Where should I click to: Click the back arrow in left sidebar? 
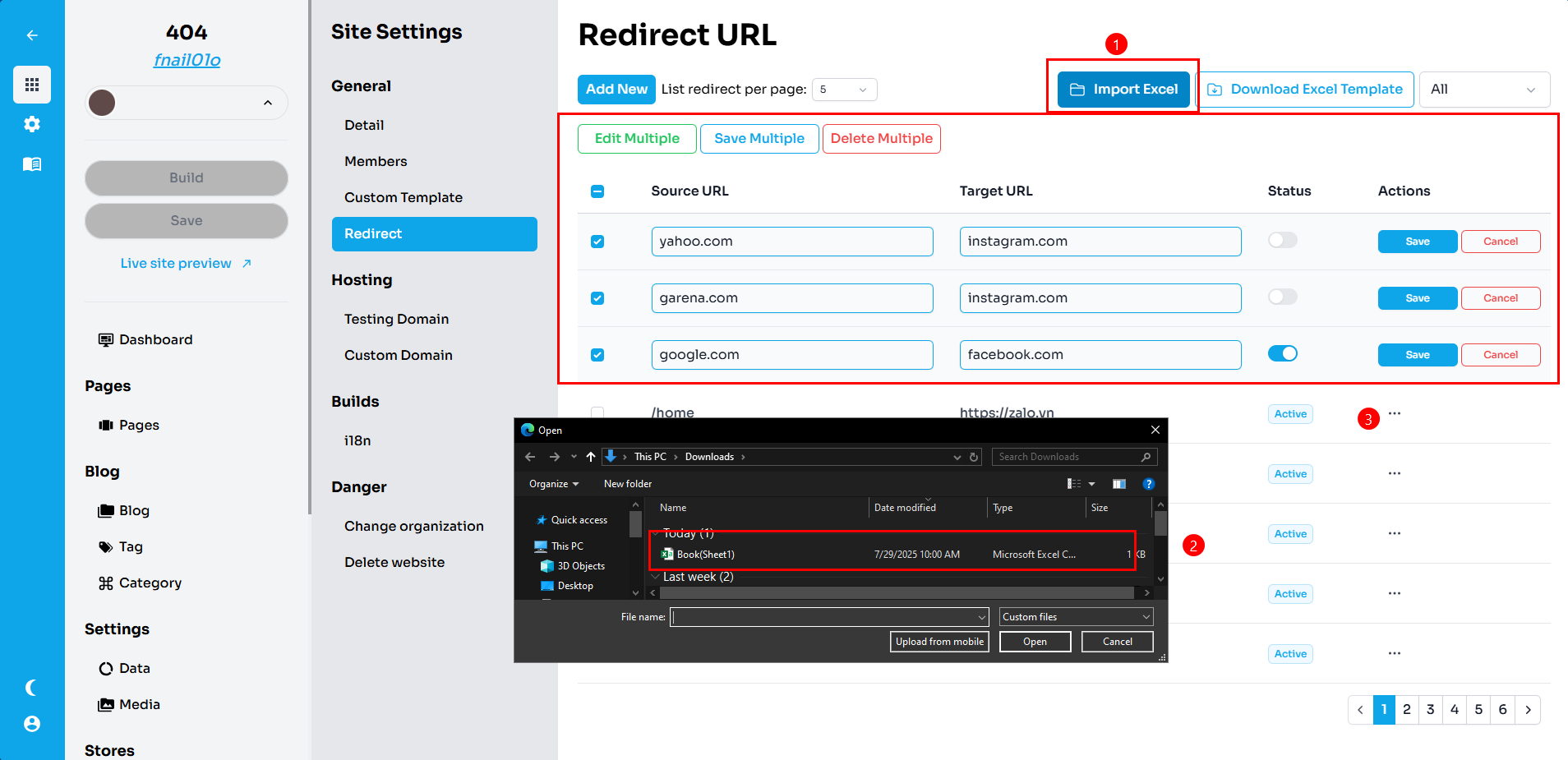coord(32,35)
